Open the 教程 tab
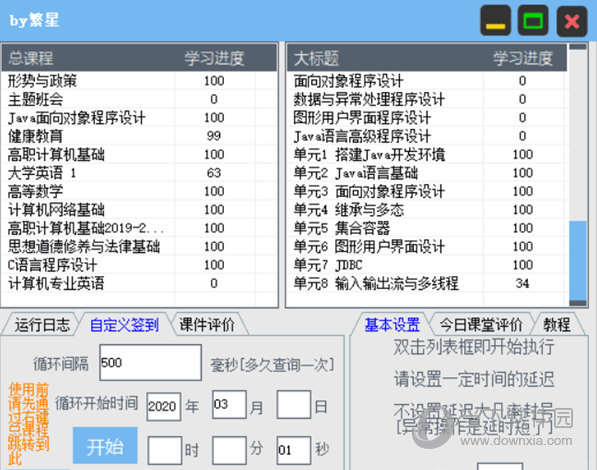This screenshot has width=597, height=470. [x=557, y=325]
